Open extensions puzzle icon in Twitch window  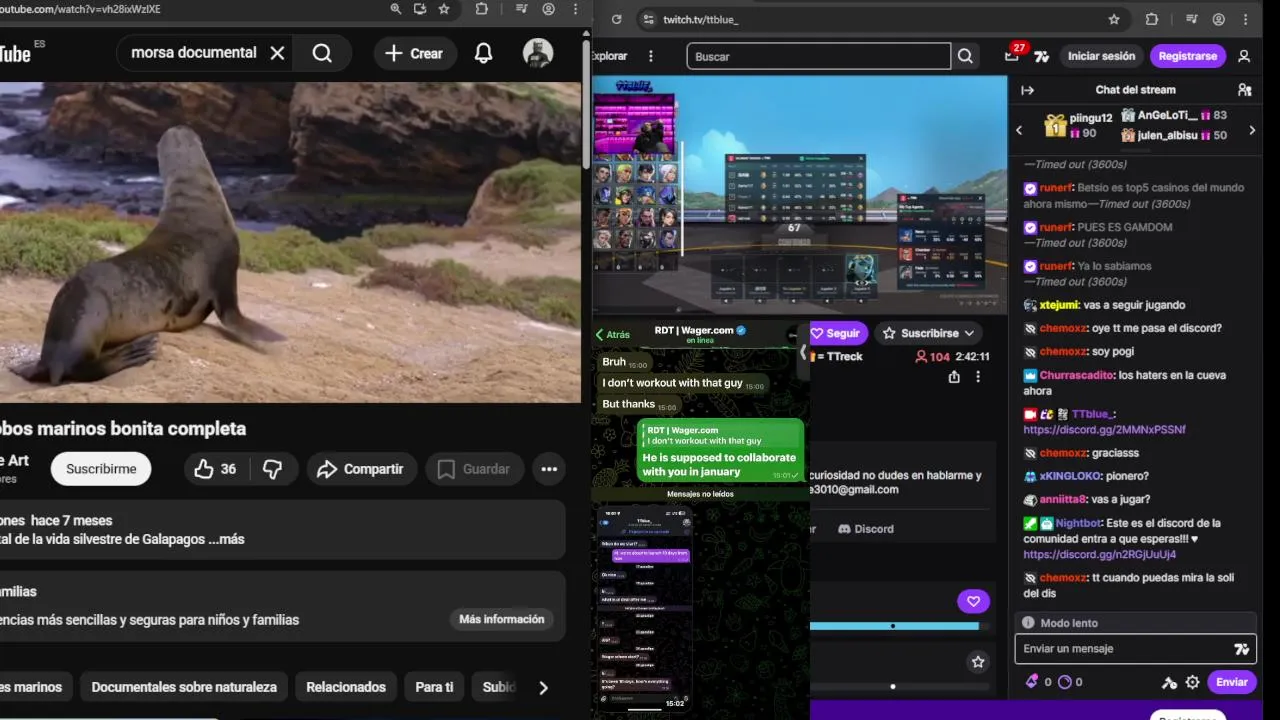pos(1151,19)
